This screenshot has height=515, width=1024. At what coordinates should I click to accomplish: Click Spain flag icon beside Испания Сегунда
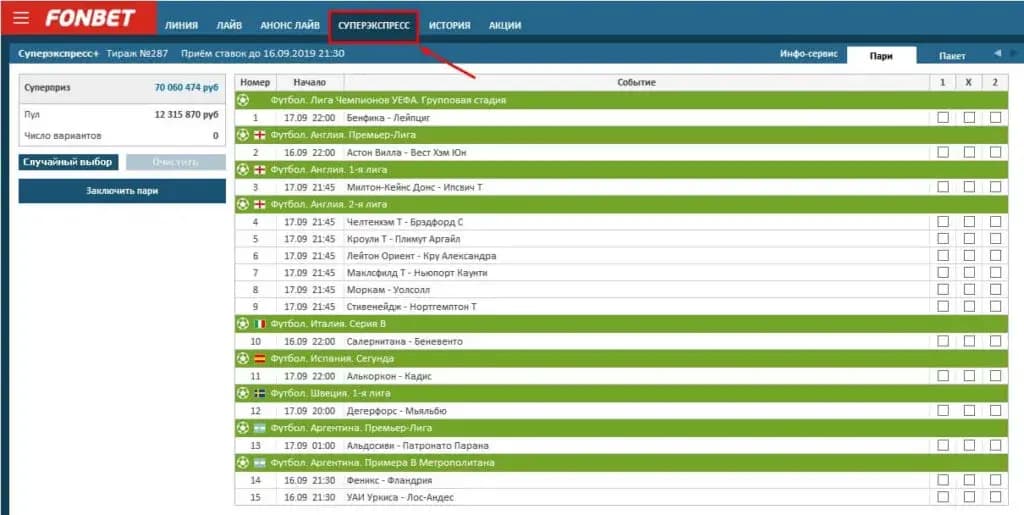point(259,358)
